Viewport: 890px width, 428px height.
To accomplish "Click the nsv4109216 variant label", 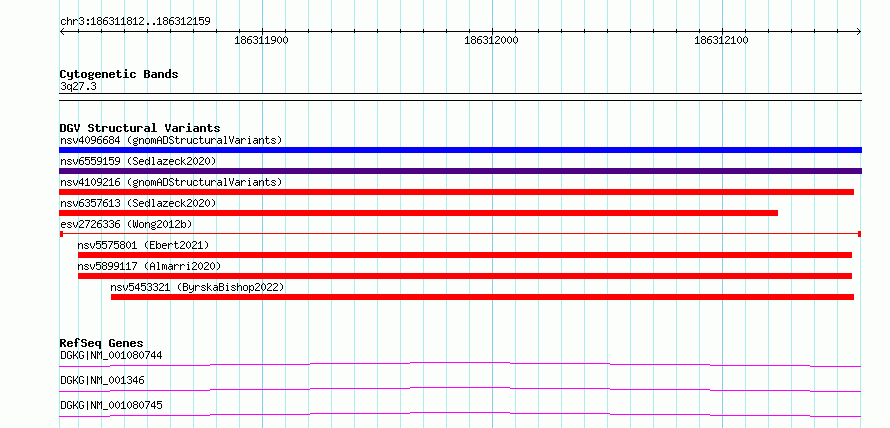I will [171, 182].
